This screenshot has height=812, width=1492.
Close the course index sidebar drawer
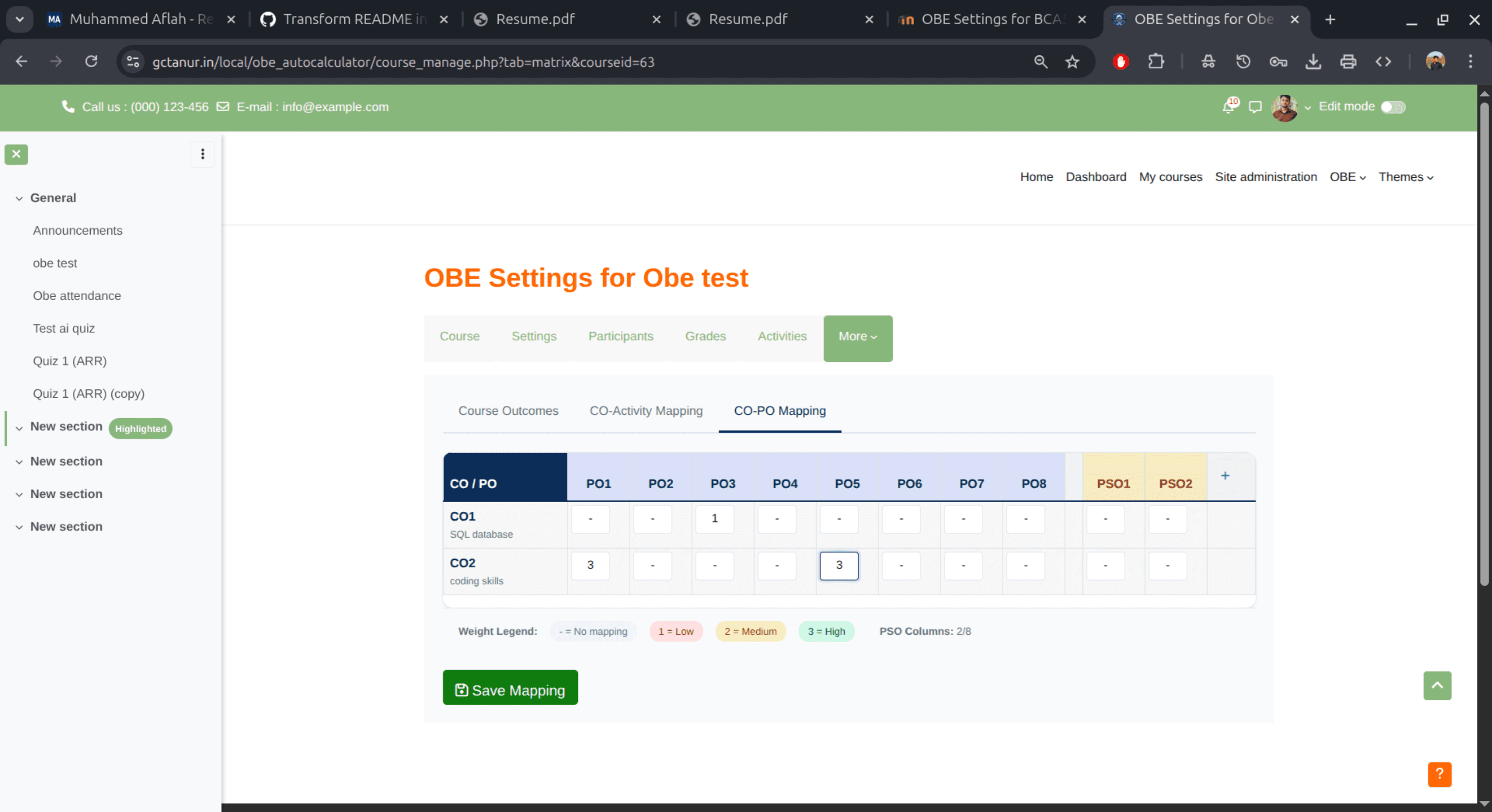16,154
